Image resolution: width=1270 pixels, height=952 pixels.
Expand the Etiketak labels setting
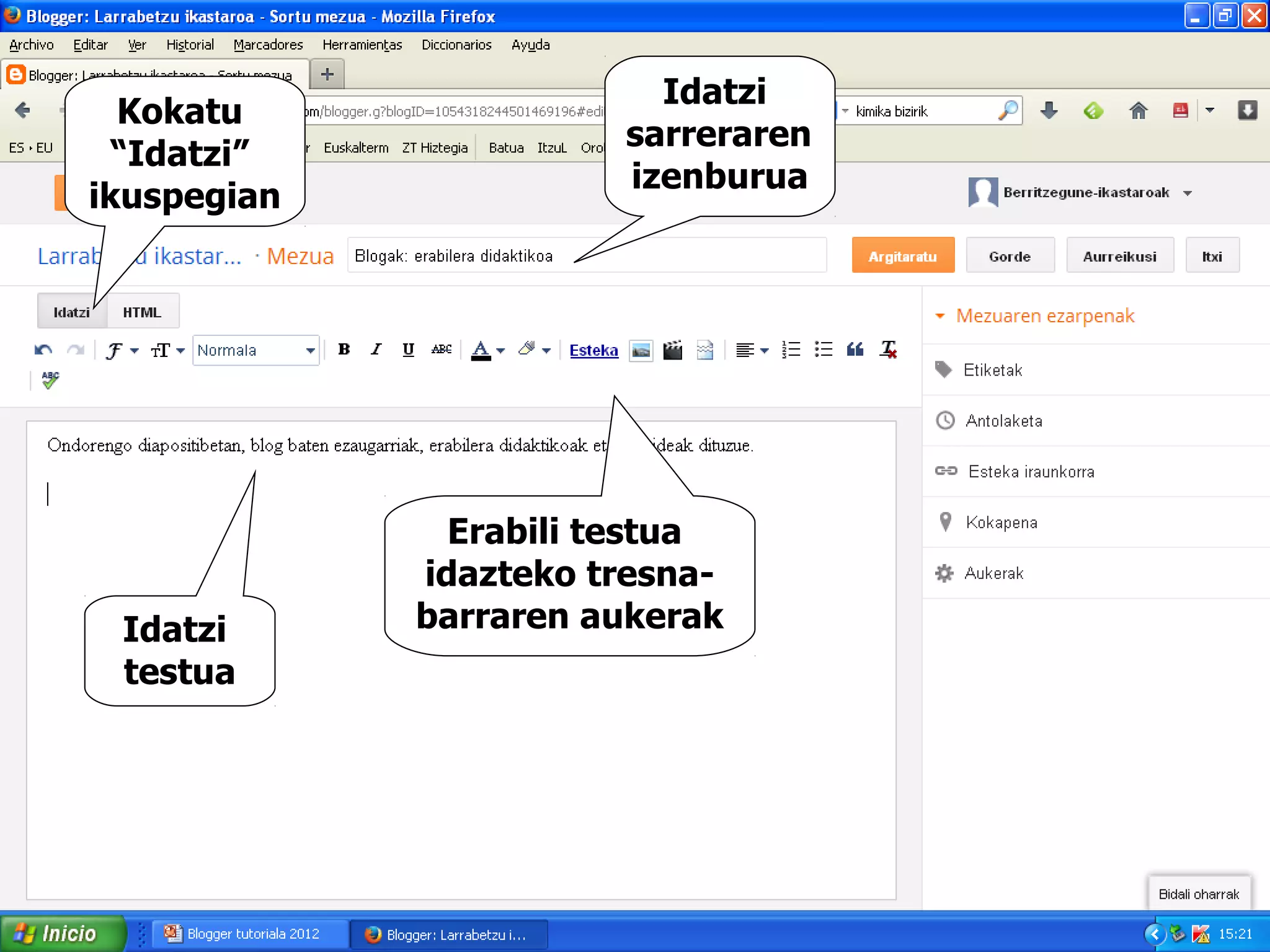pyautogui.click(x=1096, y=370)
